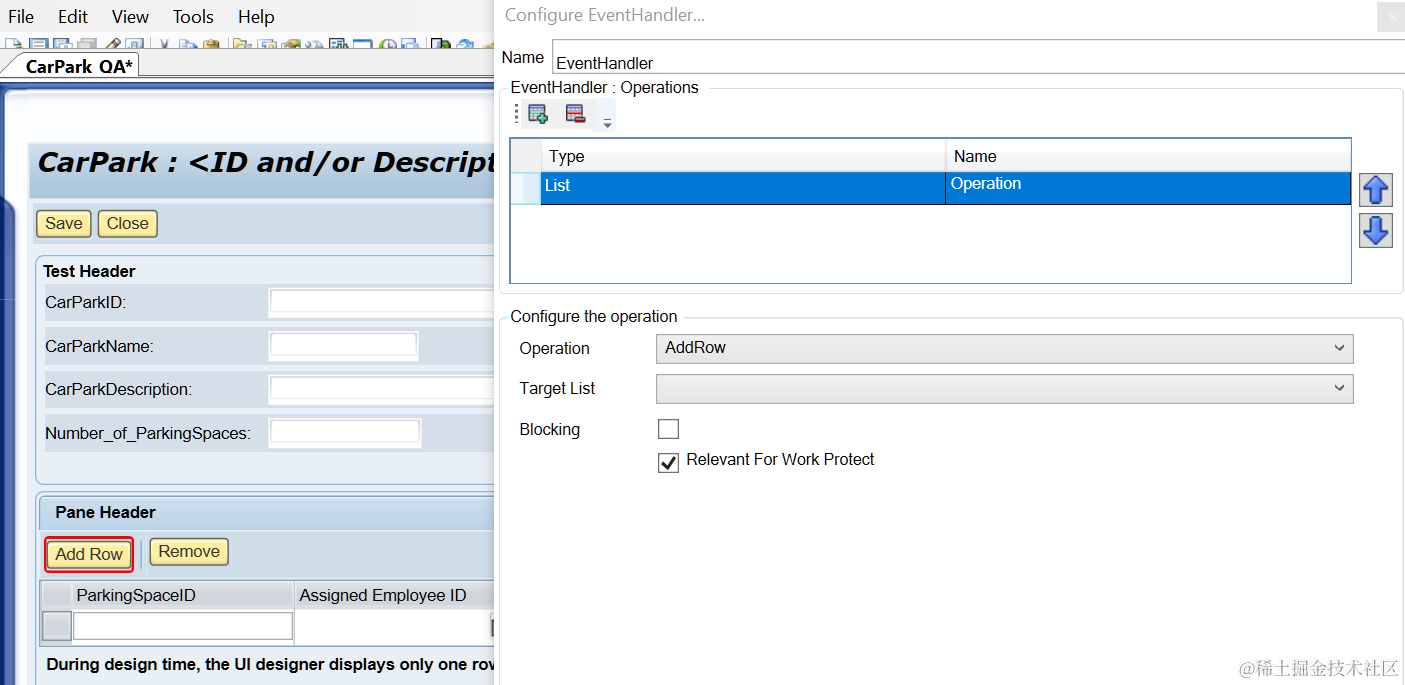Click the CarParkID input field
1405x685 pixels.
[x=382, y=301]
